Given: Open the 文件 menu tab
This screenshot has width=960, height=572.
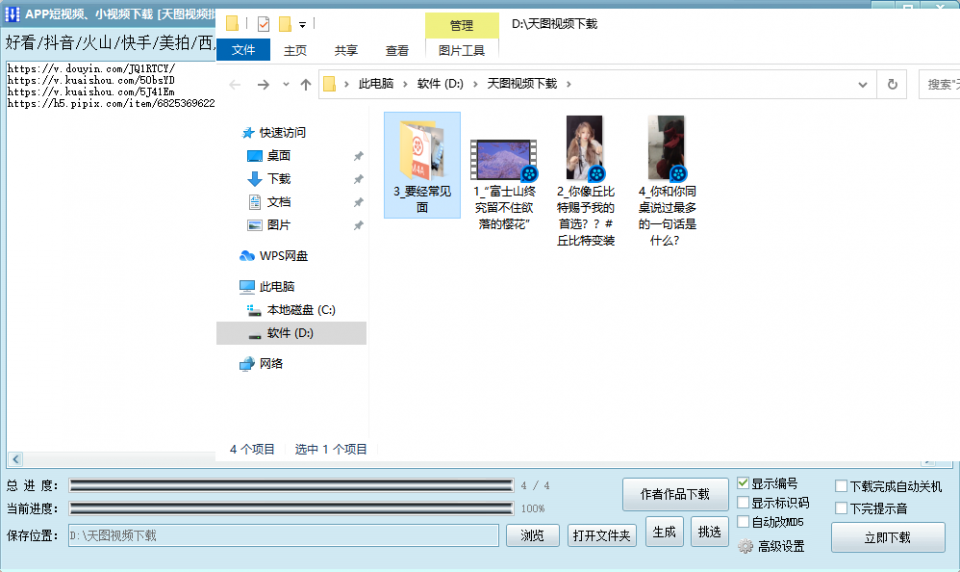Looking at the screenshot, I should pos(243,51).
